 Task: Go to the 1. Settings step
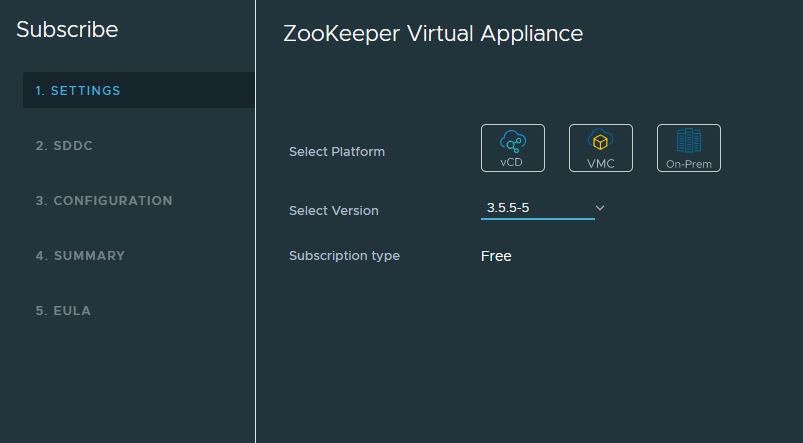pyautogui.click(x=78, y=90)
